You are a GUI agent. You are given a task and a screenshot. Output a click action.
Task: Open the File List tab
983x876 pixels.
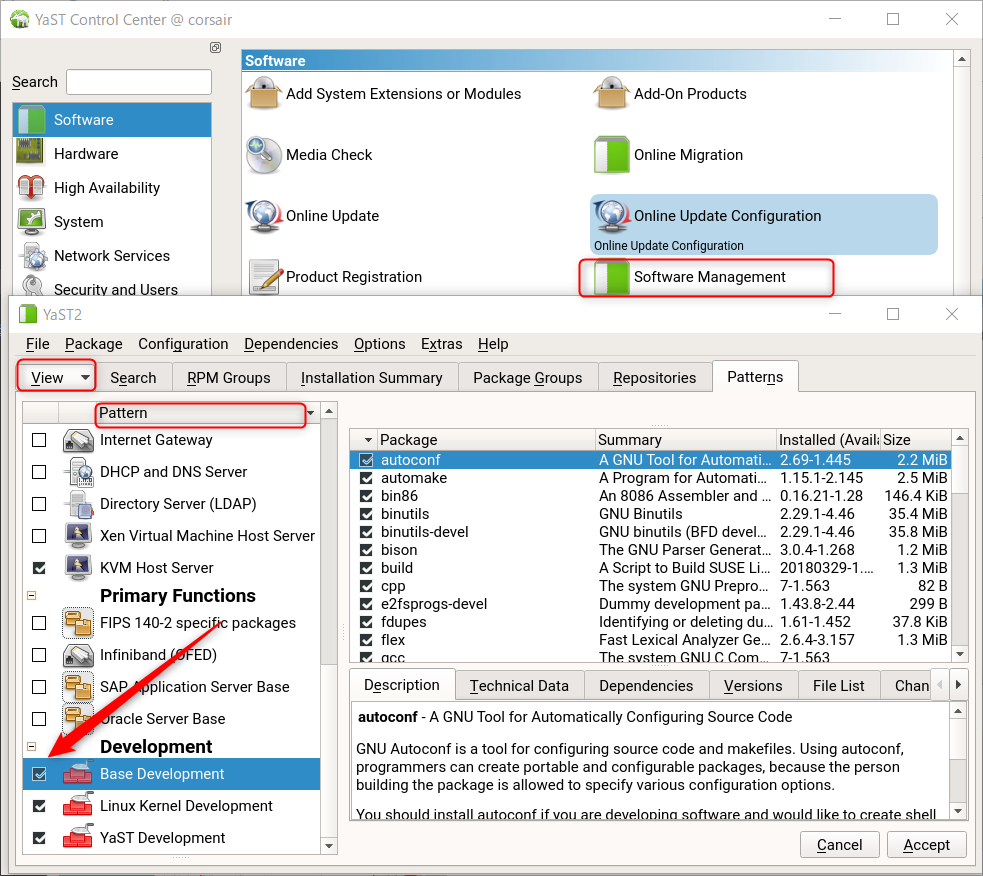(x=838, y=685)
